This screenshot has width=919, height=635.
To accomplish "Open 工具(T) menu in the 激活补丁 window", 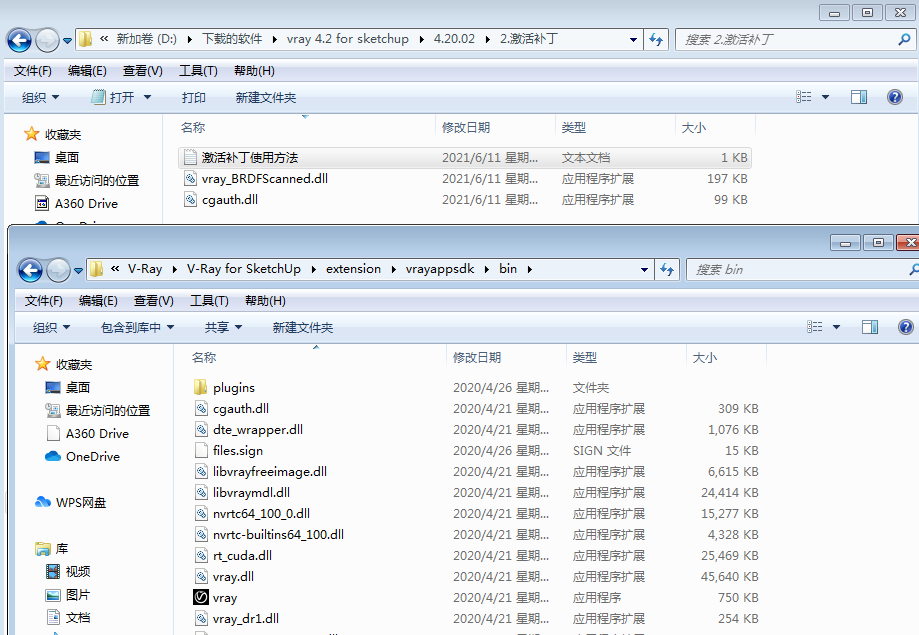I will 198,71.
